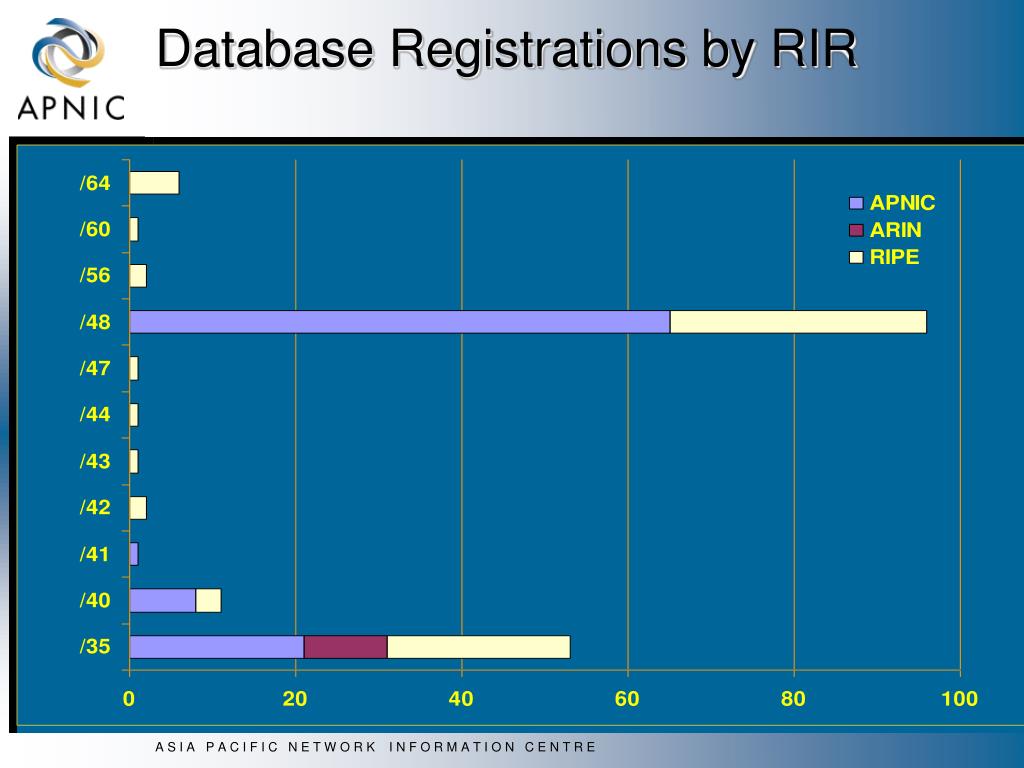Click the /40 axis label

tap(95, 601)
